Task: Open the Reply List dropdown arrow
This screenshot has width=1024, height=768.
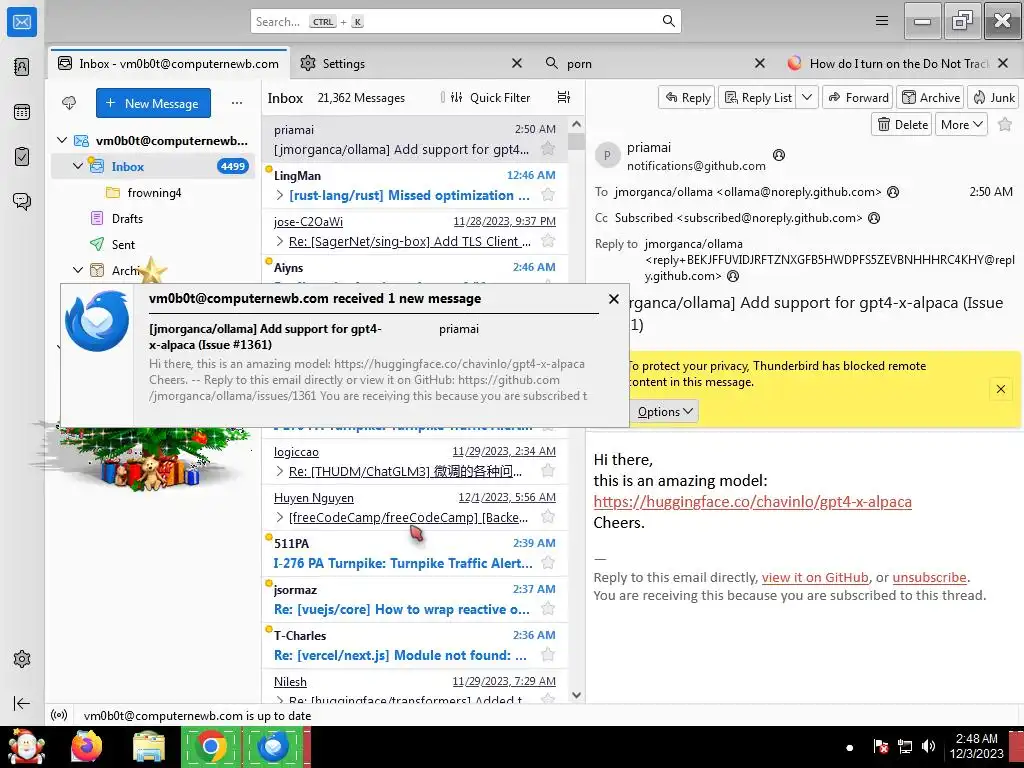Action: pos(807,97)
